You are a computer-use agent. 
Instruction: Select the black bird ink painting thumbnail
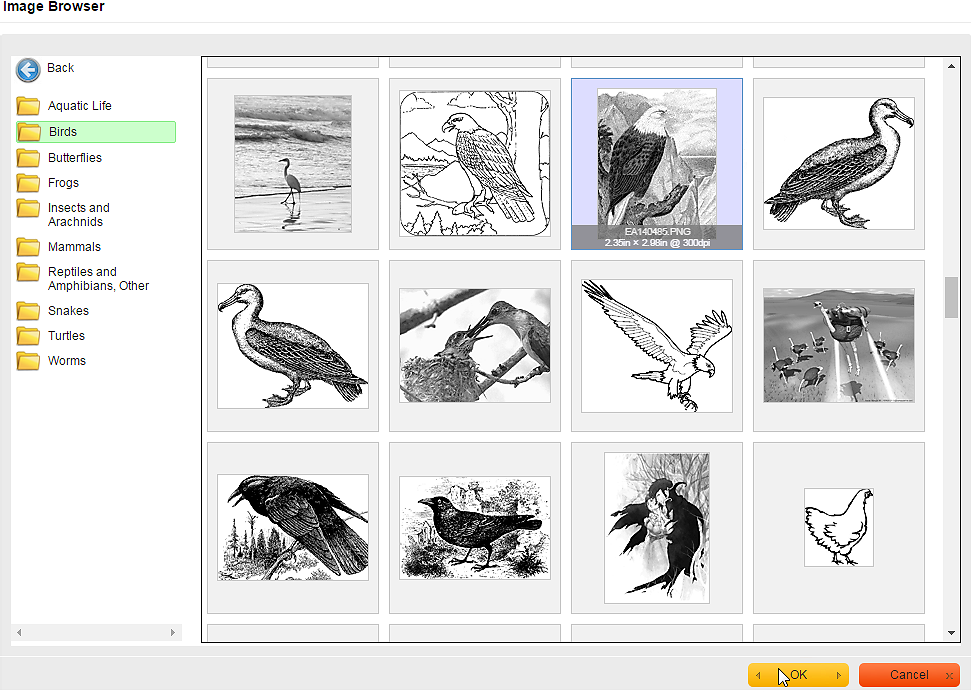pyautogui.click(x=657, y=528)
